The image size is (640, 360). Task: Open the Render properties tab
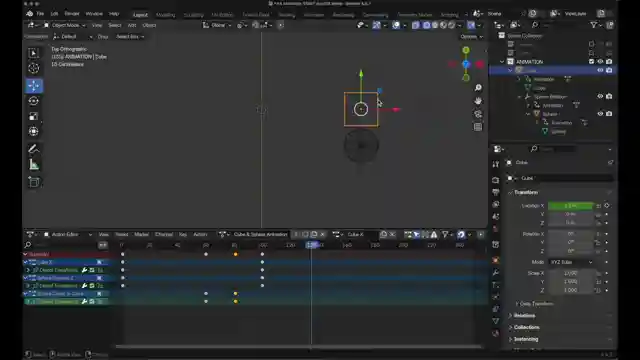click(x=496, y=180)
